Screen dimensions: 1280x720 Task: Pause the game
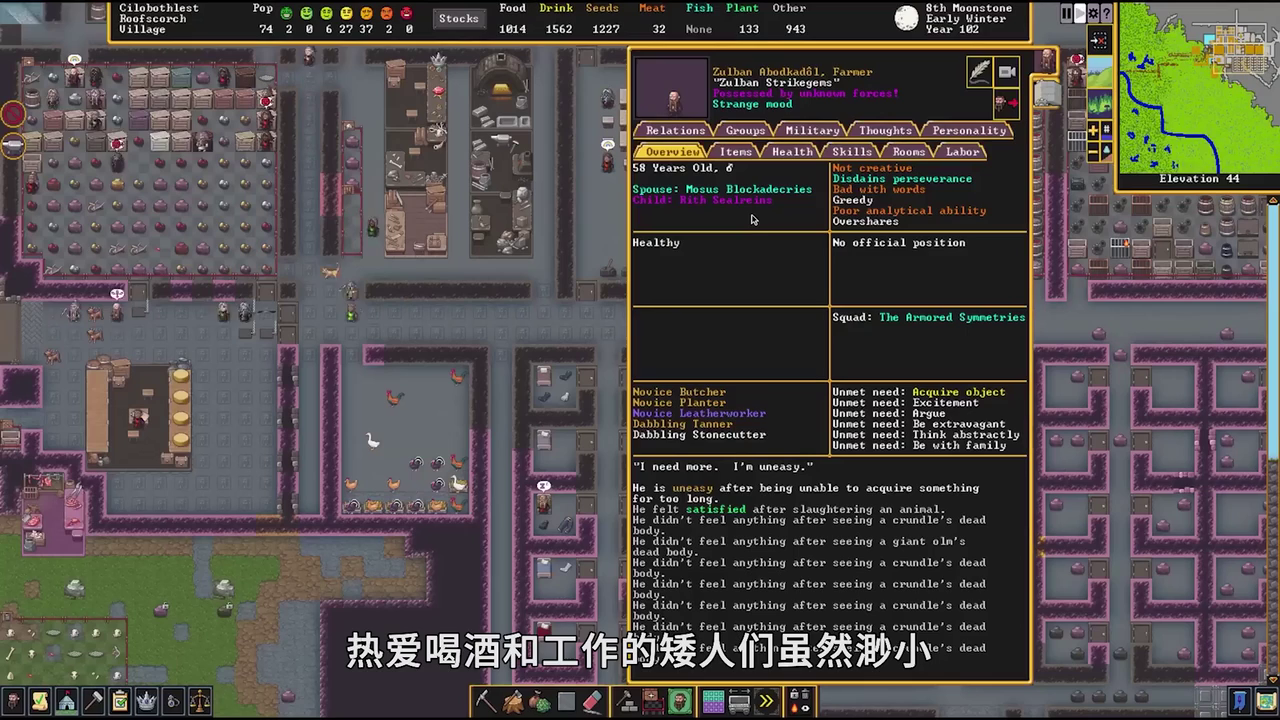(x=1066, y=13)
